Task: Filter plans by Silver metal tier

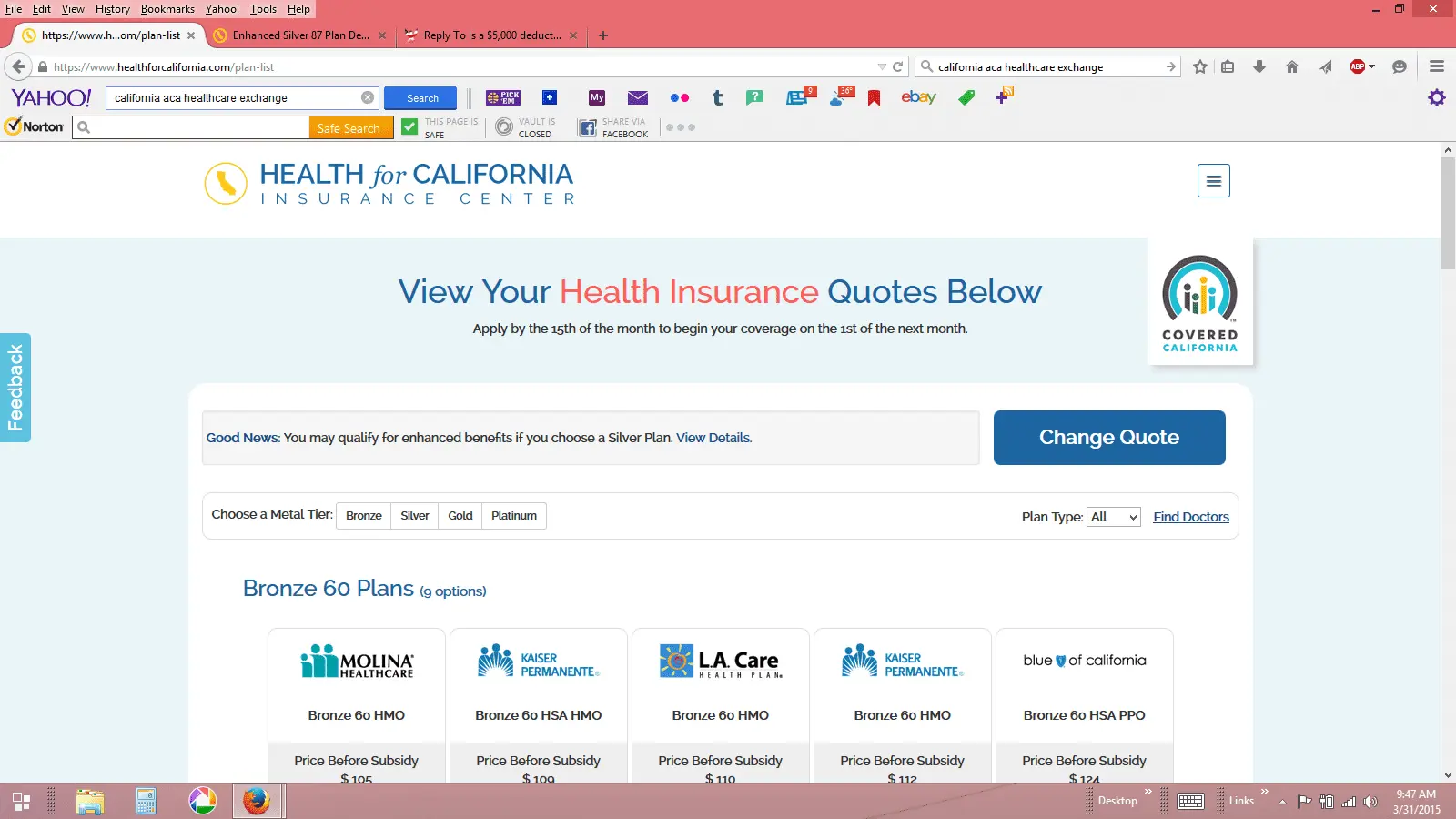Action: click(415, 516)
